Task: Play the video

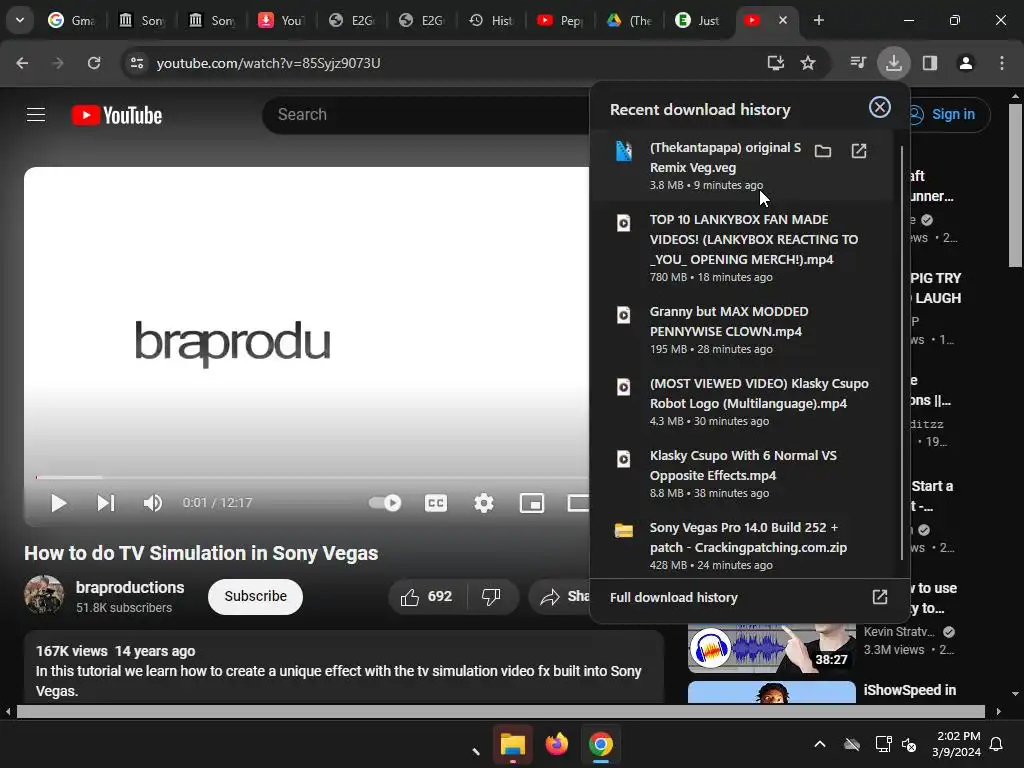Action: 58,503
